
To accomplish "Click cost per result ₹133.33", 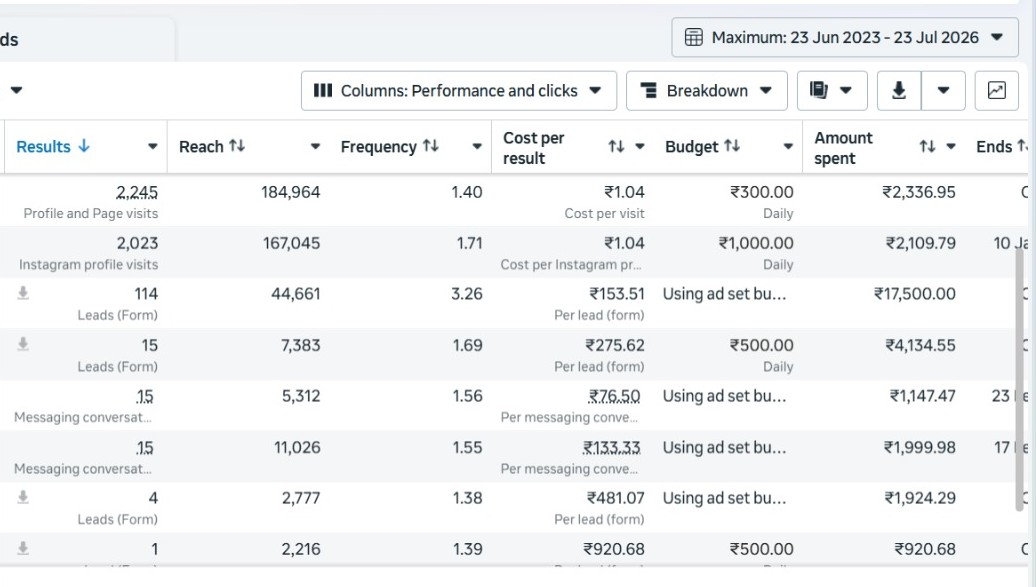I will click(612, 448).
